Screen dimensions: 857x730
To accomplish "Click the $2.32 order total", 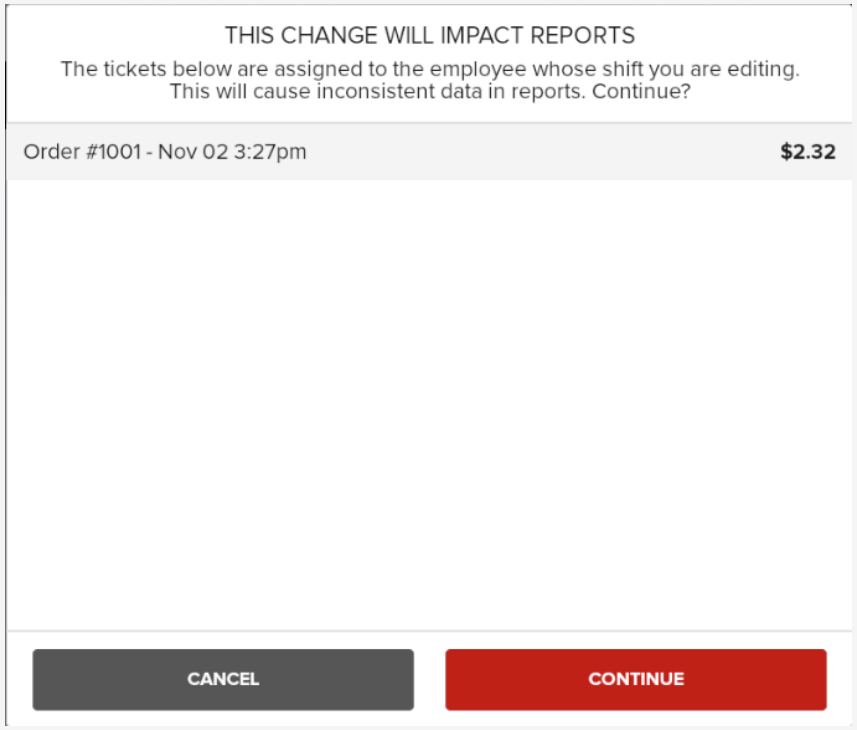I will tap(807, 153).
